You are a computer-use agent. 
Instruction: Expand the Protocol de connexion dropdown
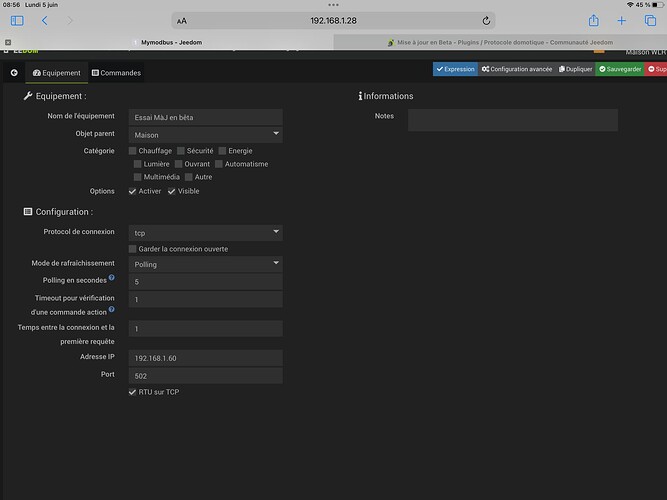coord(205,232)
